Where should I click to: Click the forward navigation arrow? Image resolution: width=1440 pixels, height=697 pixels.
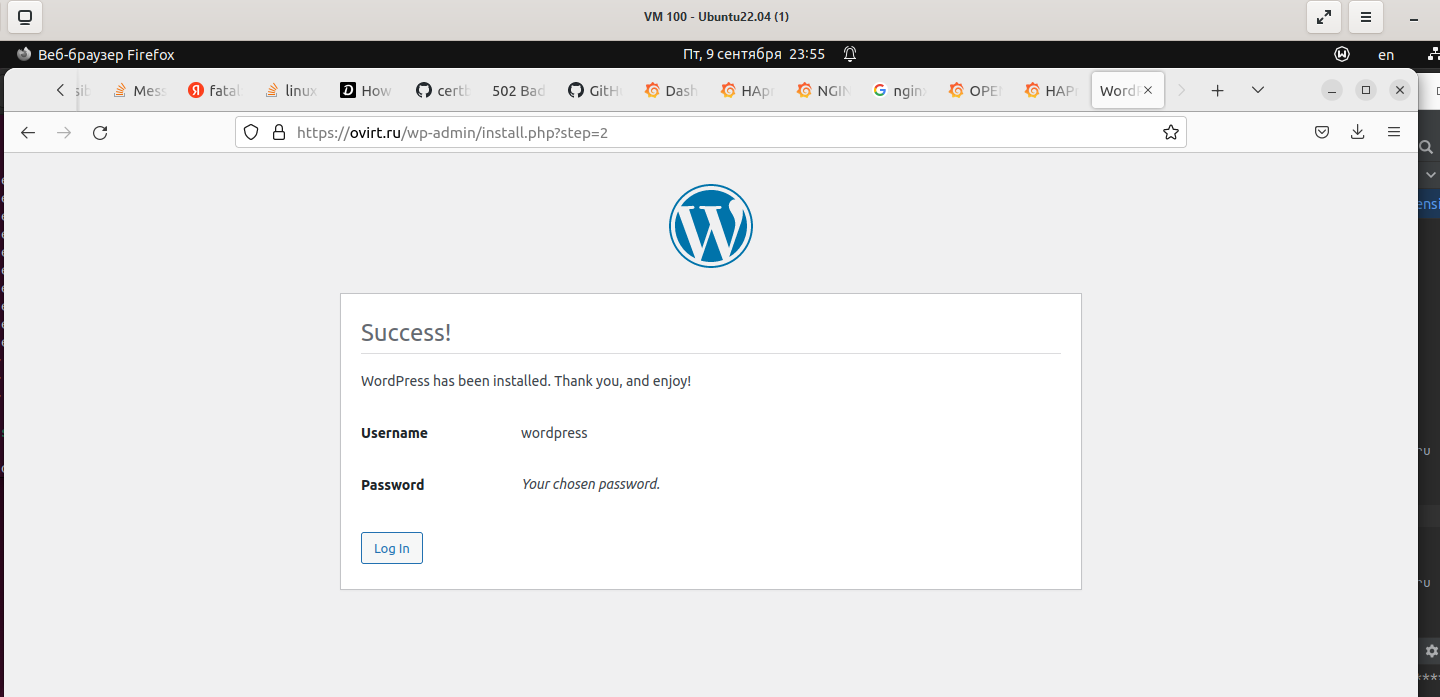64,132
